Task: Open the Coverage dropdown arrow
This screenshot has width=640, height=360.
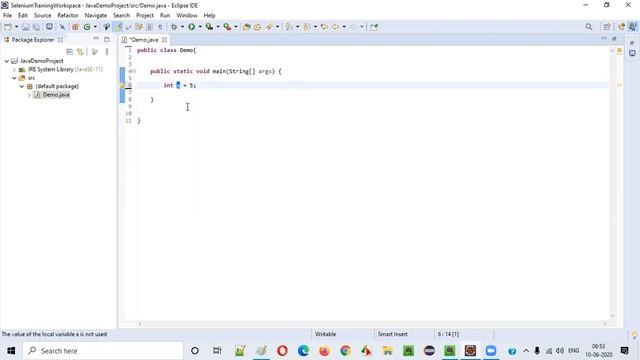Action: point(218,27)
